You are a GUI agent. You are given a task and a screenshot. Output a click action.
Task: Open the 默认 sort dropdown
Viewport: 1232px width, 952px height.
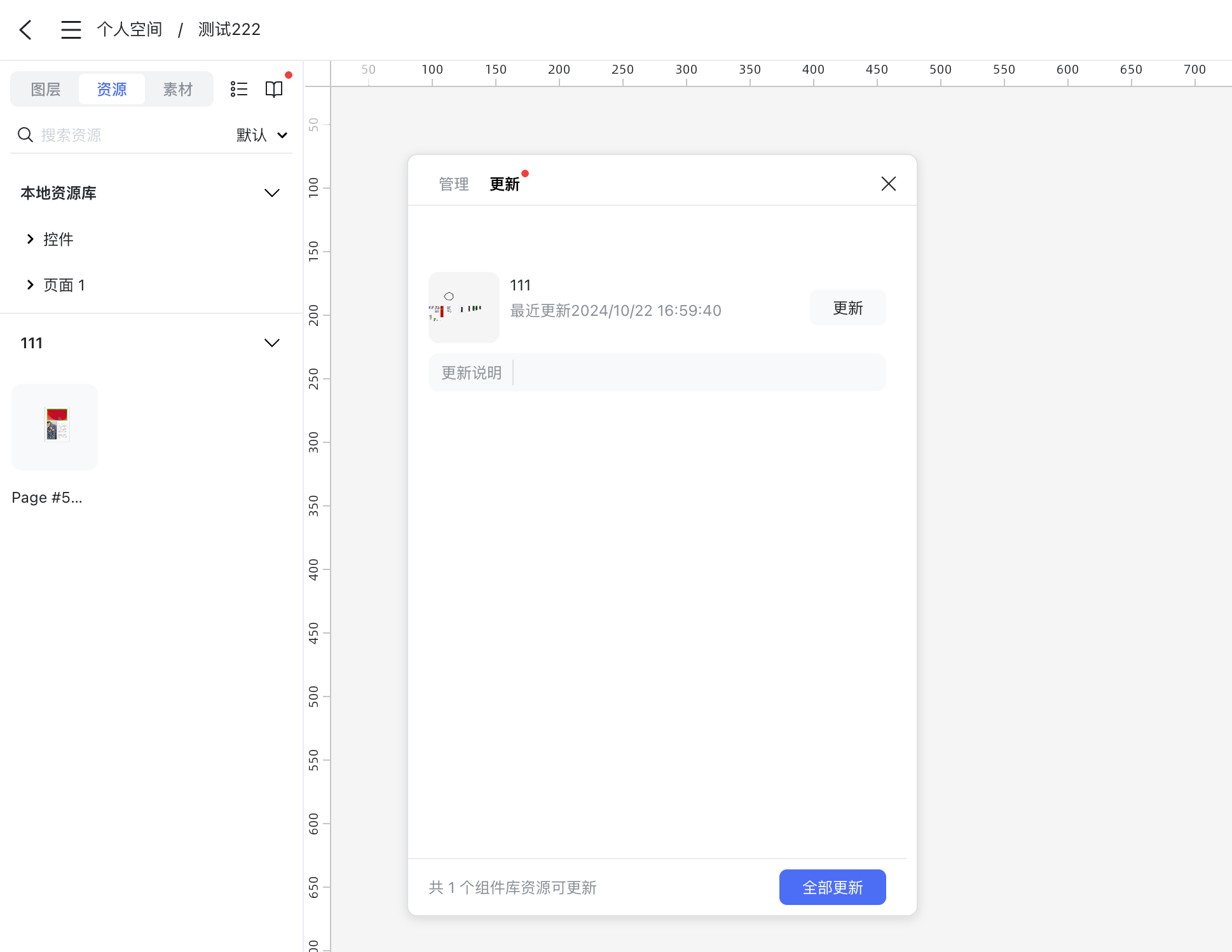pos(262,135)
